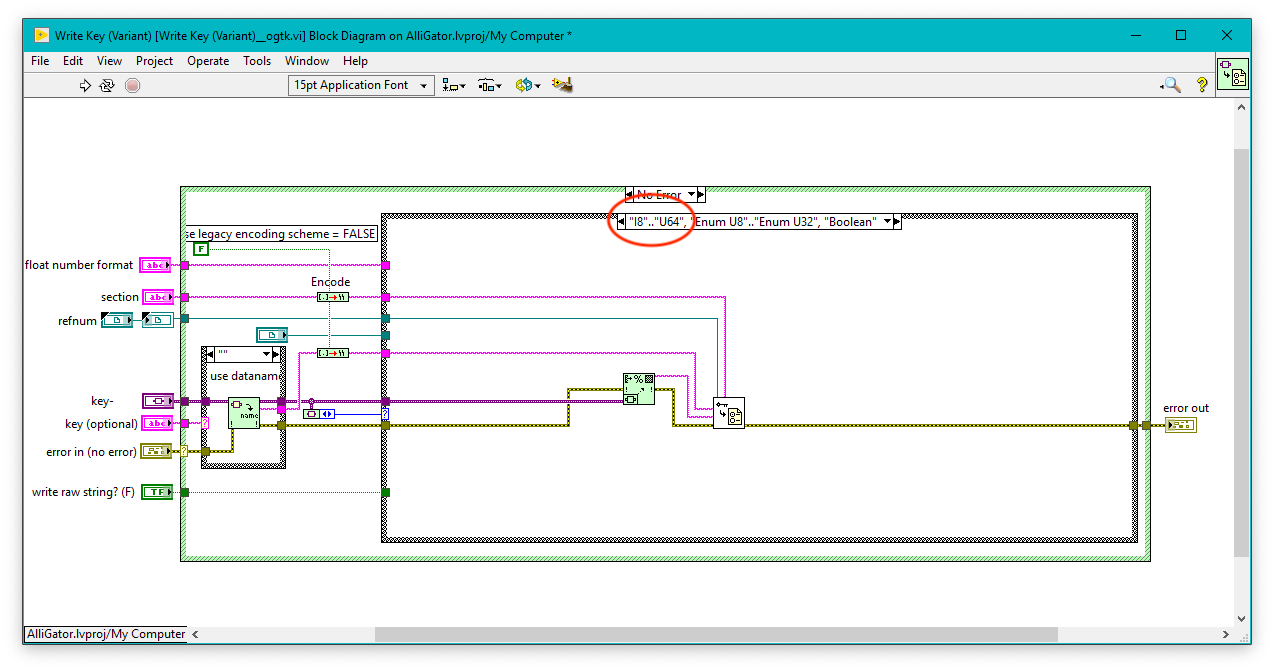Click the Run Continuously icon

coord(108,85)
